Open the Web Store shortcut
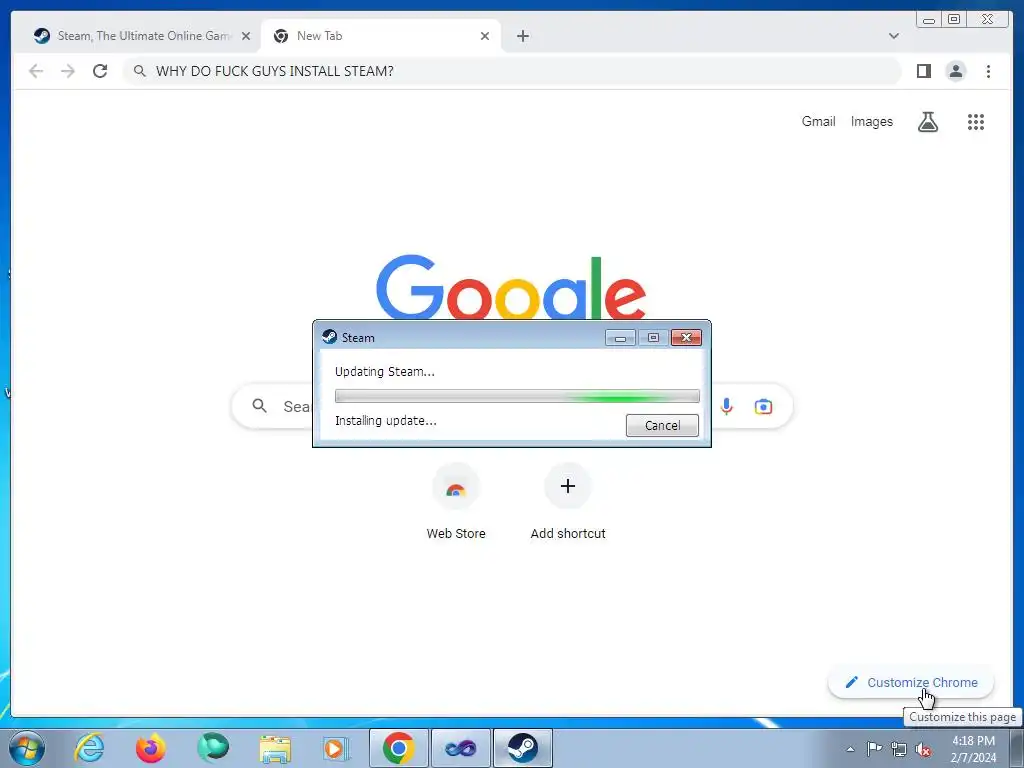The image size is (1024, 768). tap(456, 502)
